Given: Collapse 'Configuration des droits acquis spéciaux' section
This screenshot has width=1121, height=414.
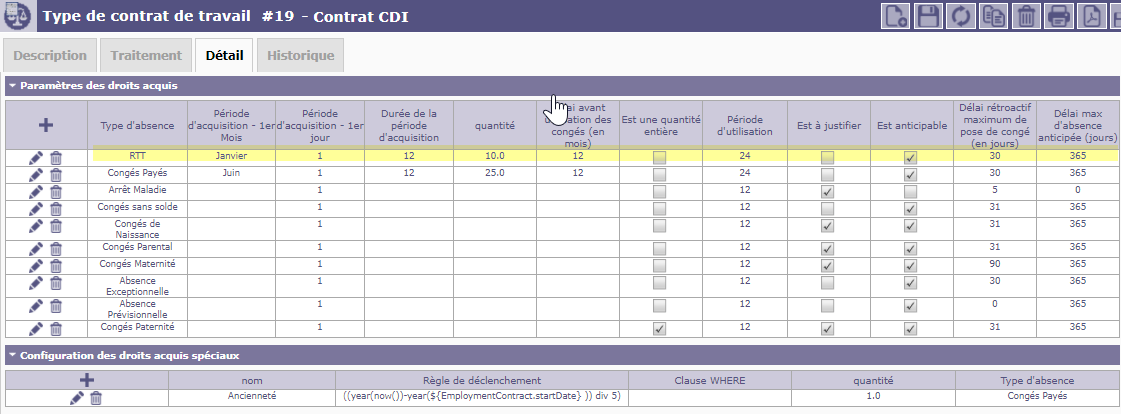Looking at the screenshot, I should point(12,355).
